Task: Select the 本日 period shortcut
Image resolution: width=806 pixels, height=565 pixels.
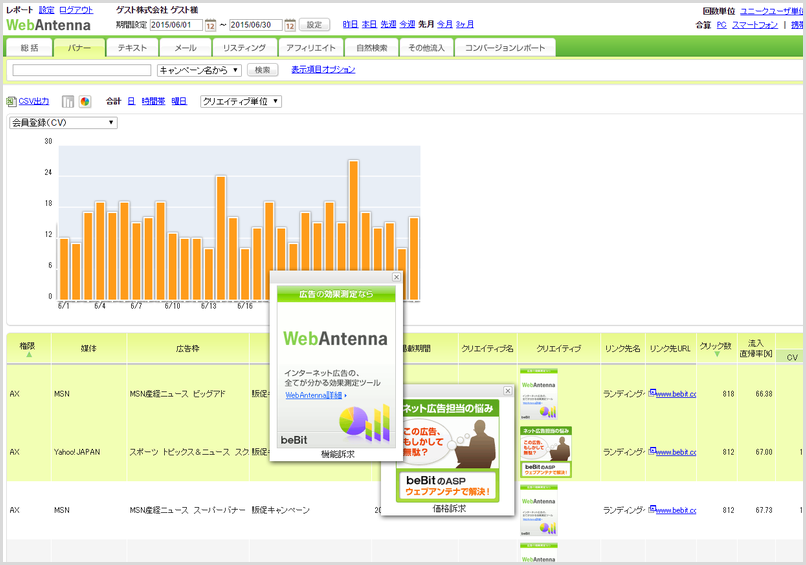Action: point(369,24)
